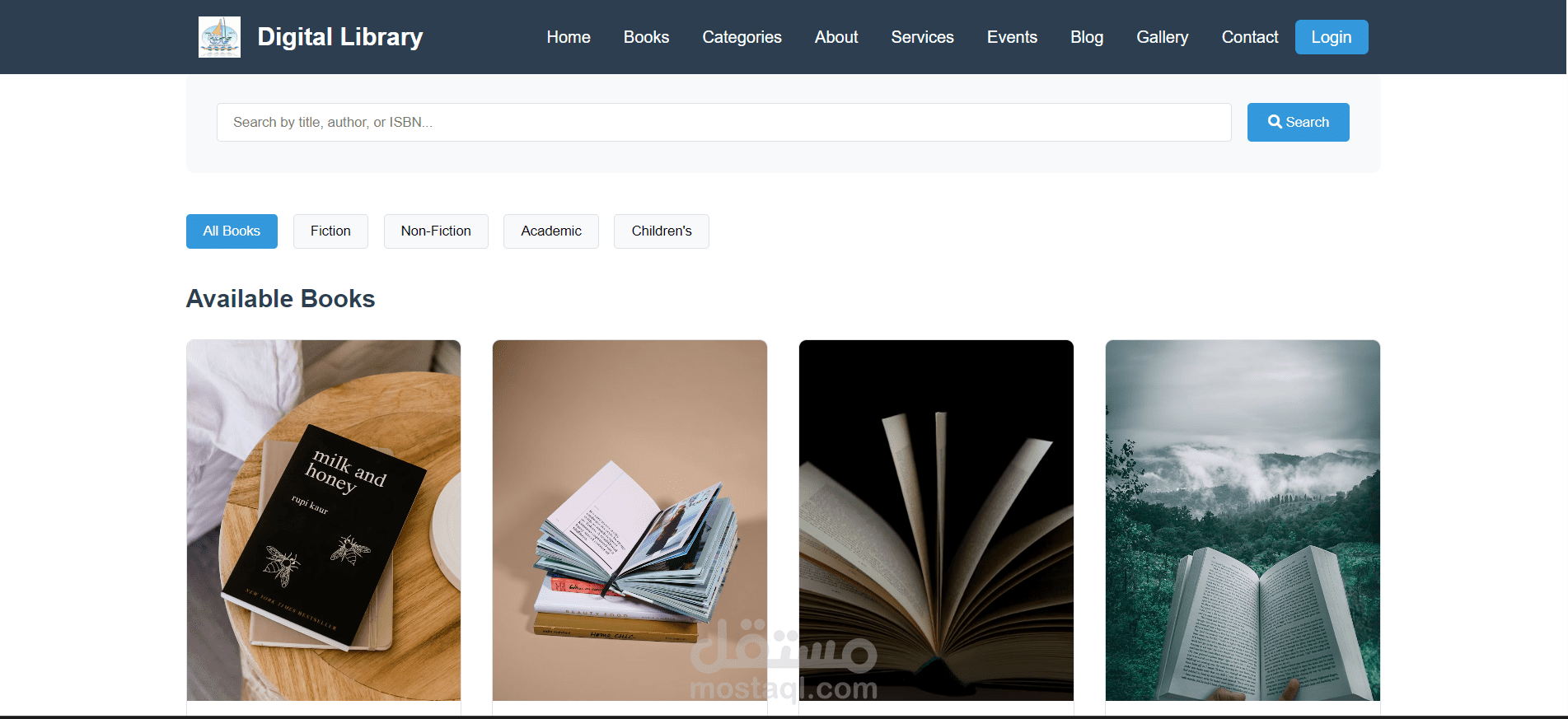This screenshot has height=719, width=1568.
Task: Open the stacked magazines book cover
Action: (630, 521)
